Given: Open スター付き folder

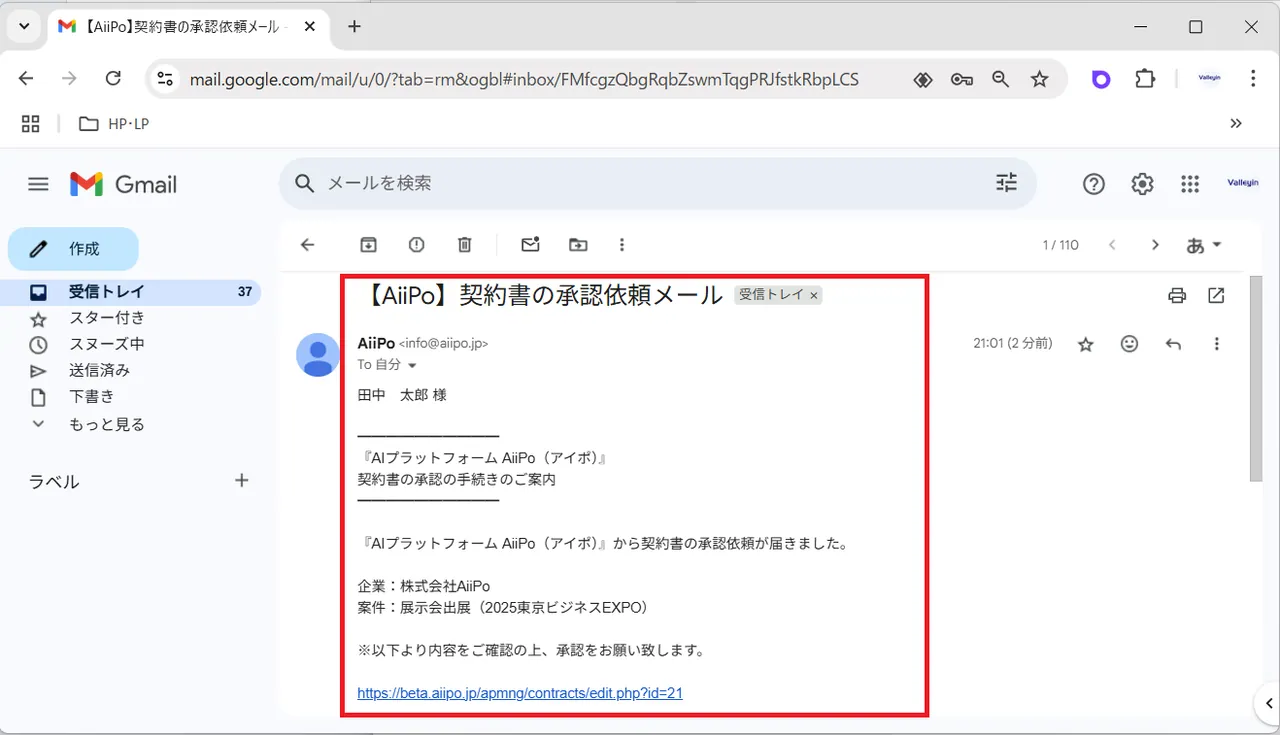Looking at the screenshot, I should tap(107, 318).
